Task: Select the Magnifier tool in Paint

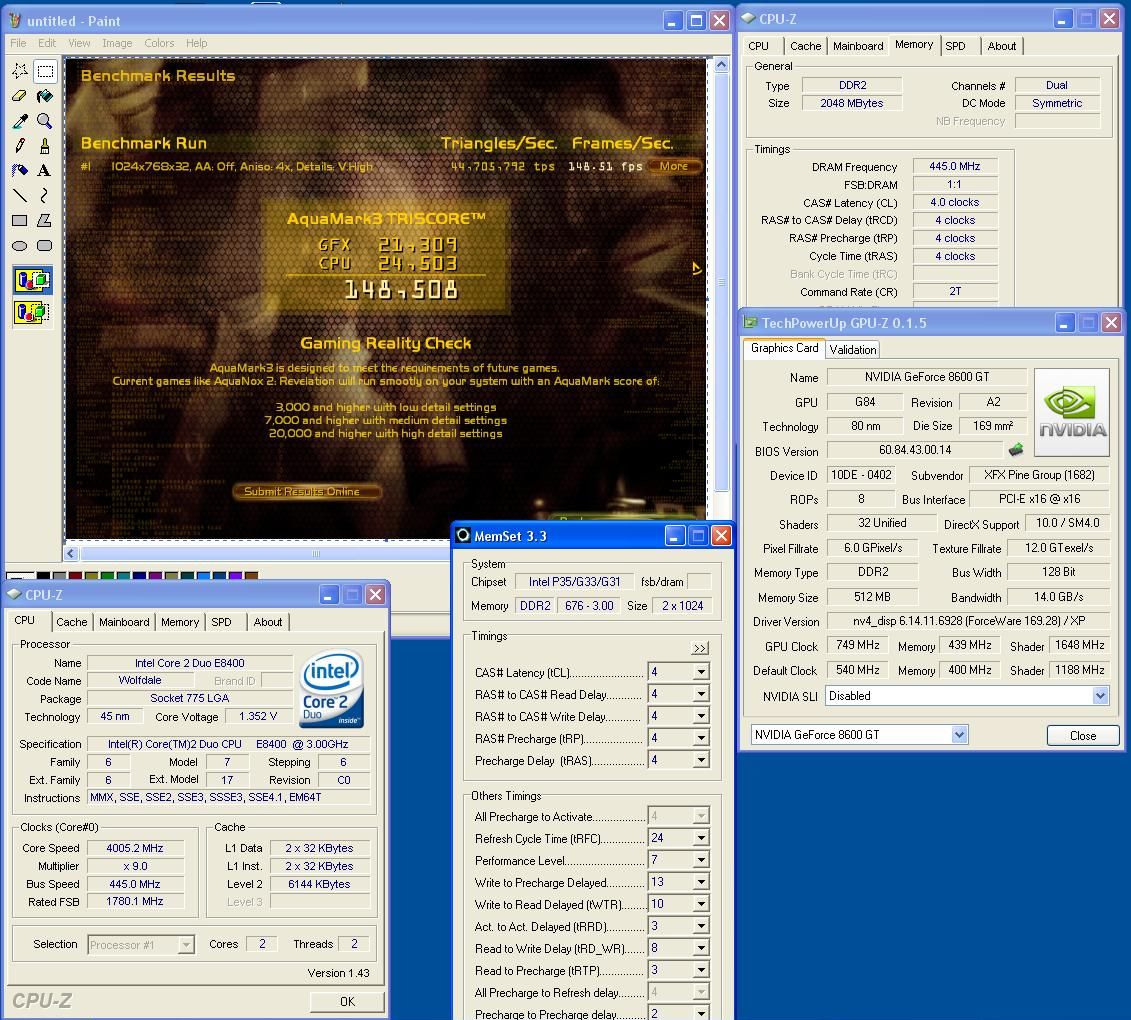Action: coord(45,120)
